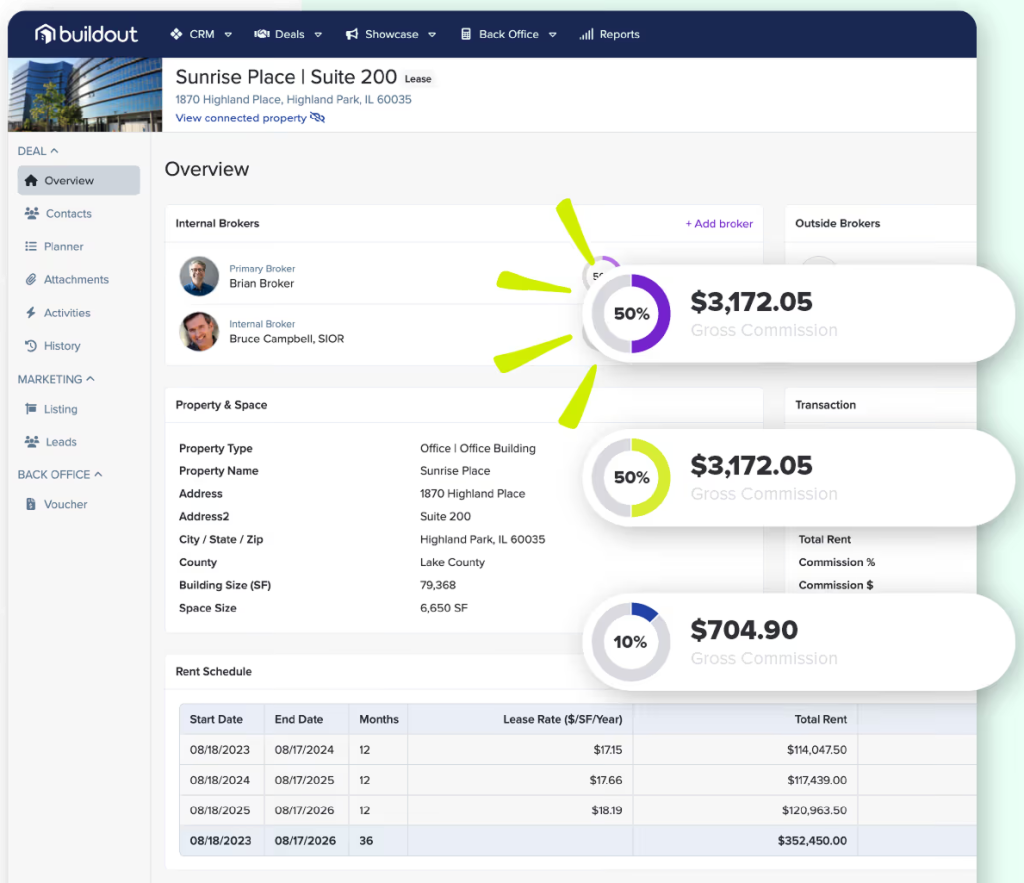
Task: Click the History clock icon
Action: click(31, 345)
